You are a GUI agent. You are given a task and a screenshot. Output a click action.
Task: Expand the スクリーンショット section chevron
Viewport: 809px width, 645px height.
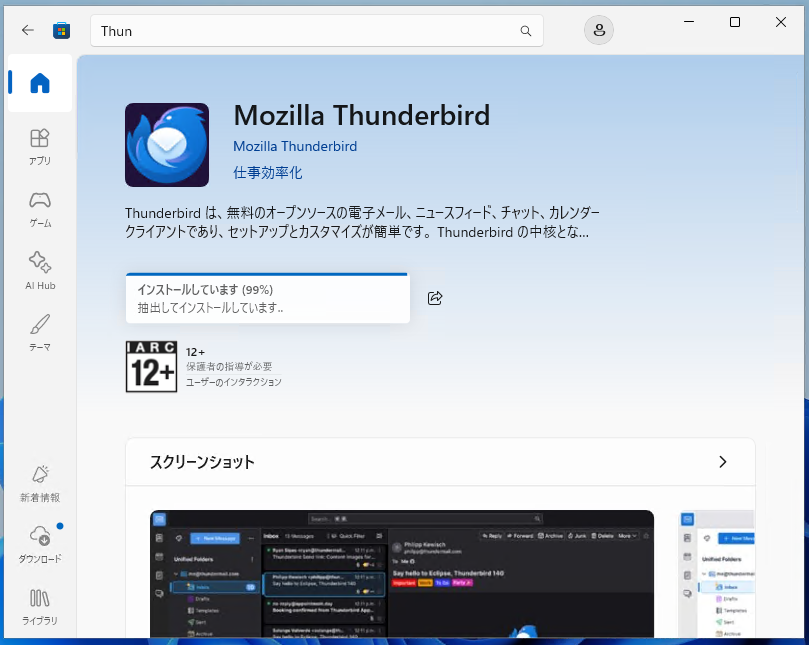722,462
